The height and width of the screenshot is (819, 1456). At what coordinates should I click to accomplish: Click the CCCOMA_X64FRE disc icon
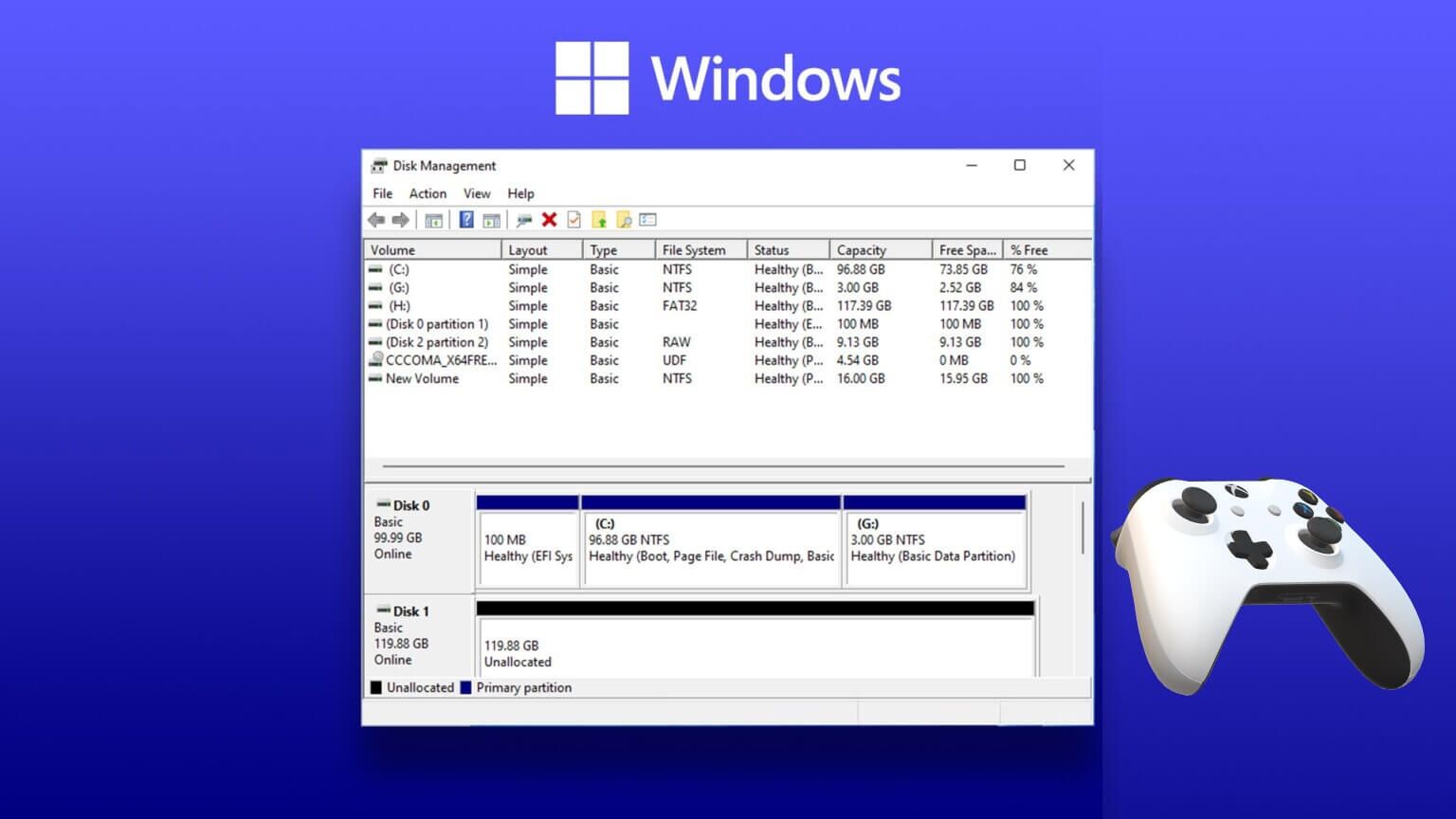(x=376, y=360)
